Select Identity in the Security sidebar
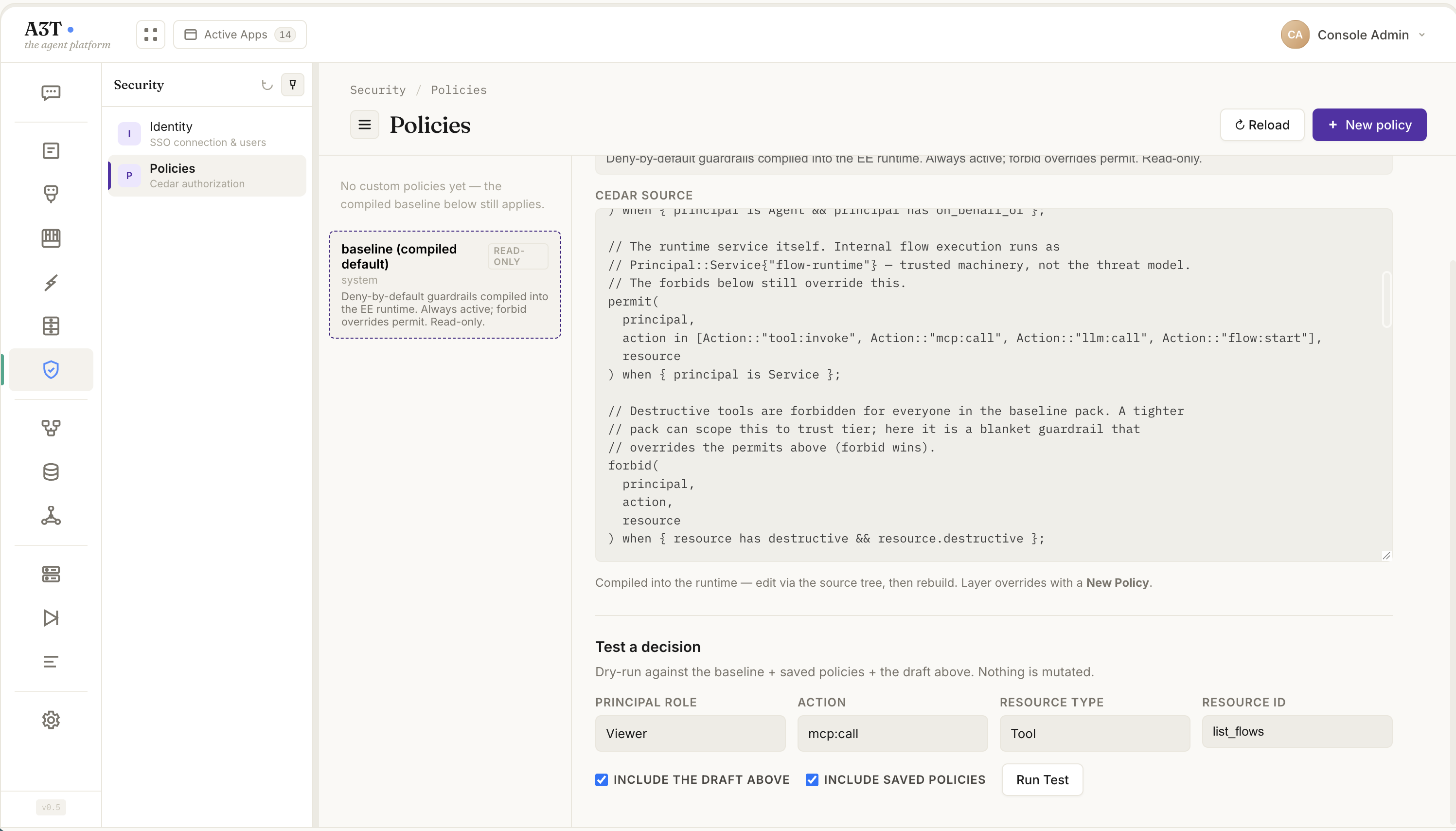The image size is (1456, 831). coord(207,133)
